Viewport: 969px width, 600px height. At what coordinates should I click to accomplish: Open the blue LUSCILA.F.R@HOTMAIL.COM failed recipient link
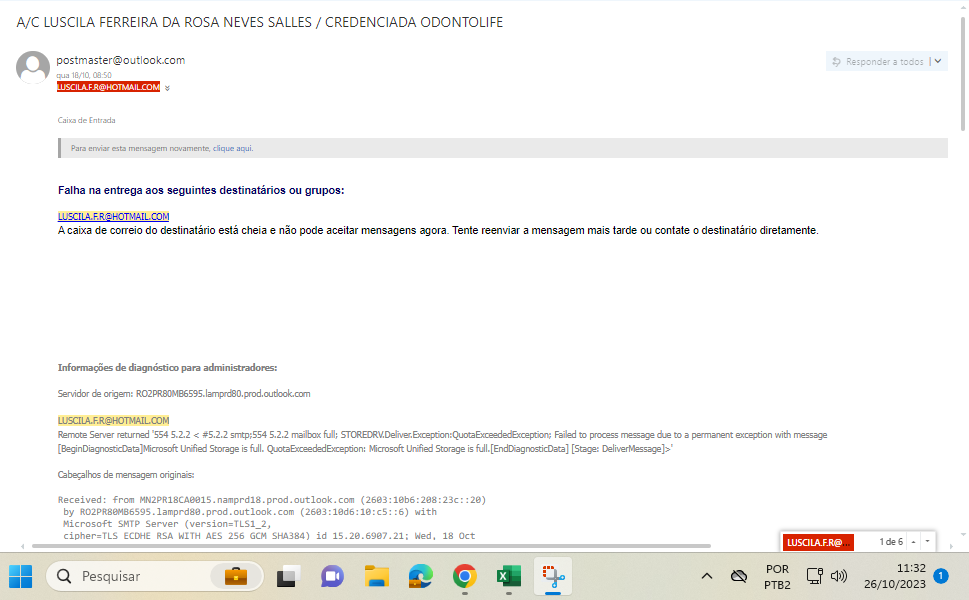pyautogui.click(x=113, y=216)
